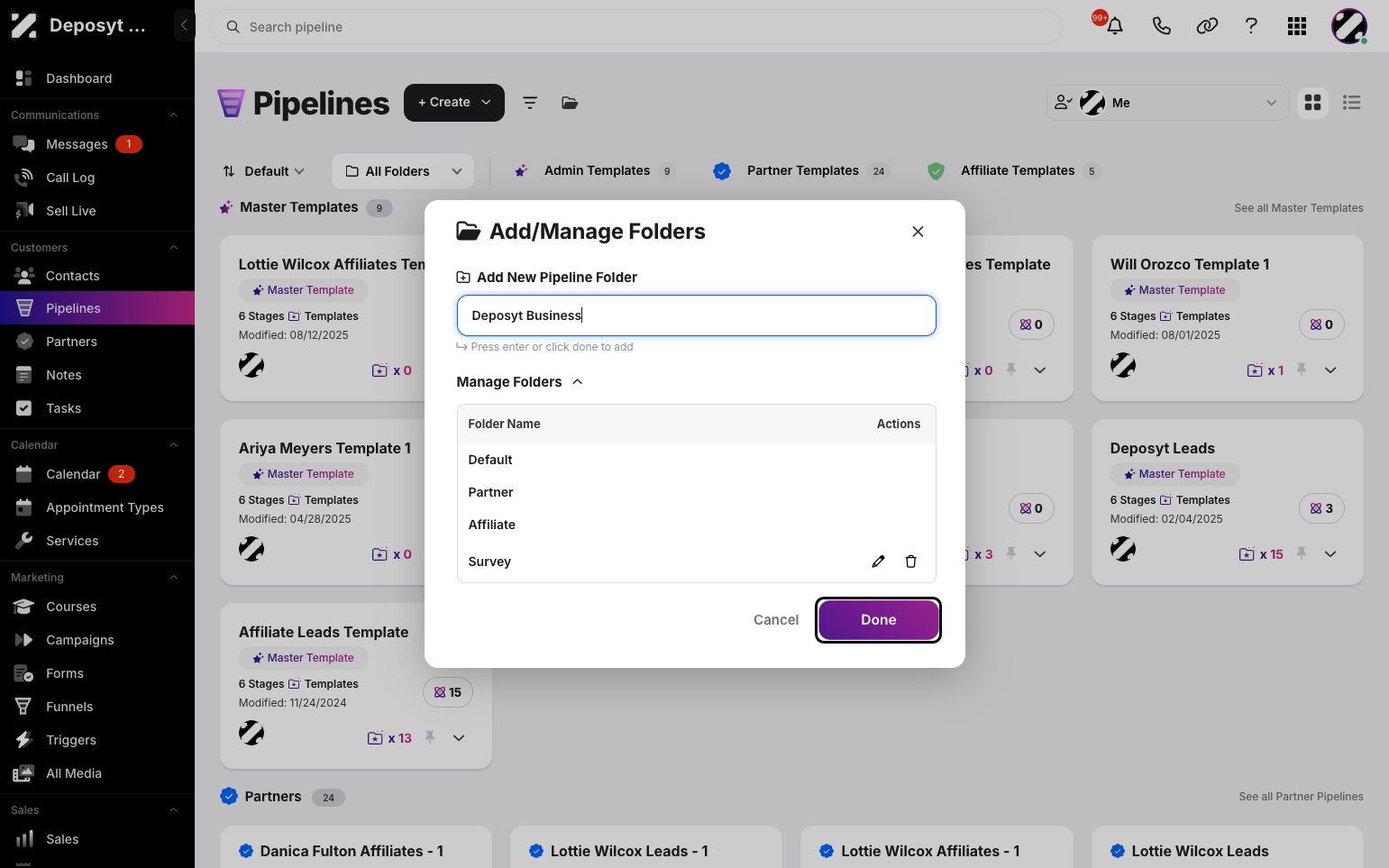The width and height of the screenshot is (1389, 868).
Task: Click Cancel in the folders dialog
Action: point(776,620)
